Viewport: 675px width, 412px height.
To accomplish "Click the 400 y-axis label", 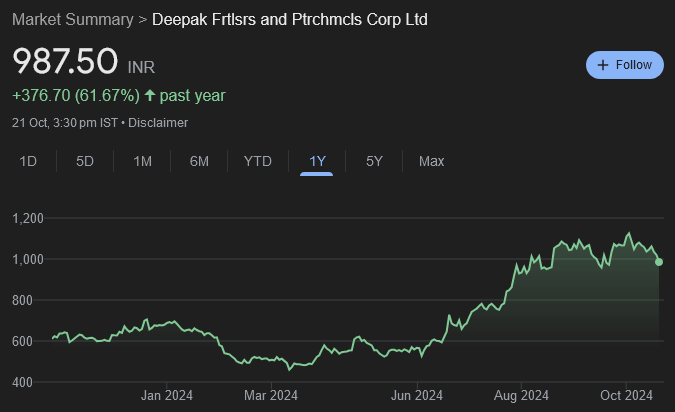I will click(22, 382).
